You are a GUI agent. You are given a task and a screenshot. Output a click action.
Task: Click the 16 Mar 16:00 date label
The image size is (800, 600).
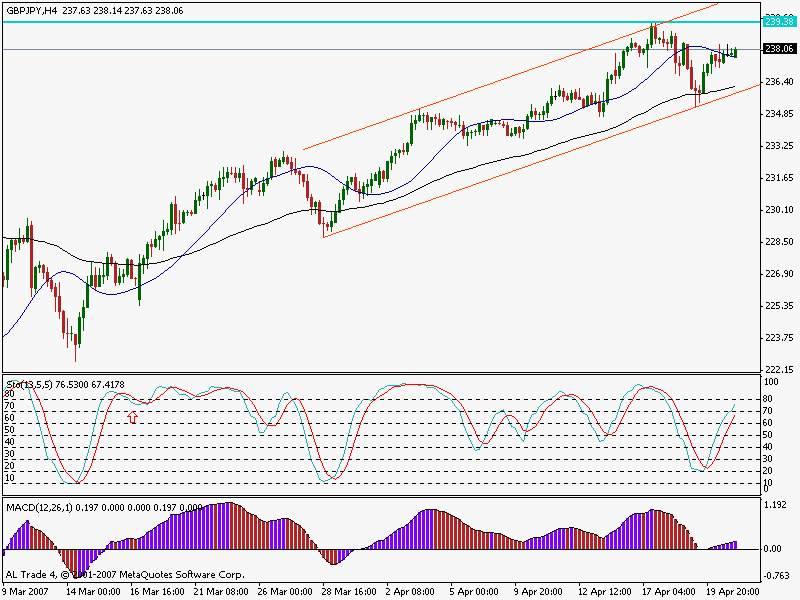click(157, 592)
